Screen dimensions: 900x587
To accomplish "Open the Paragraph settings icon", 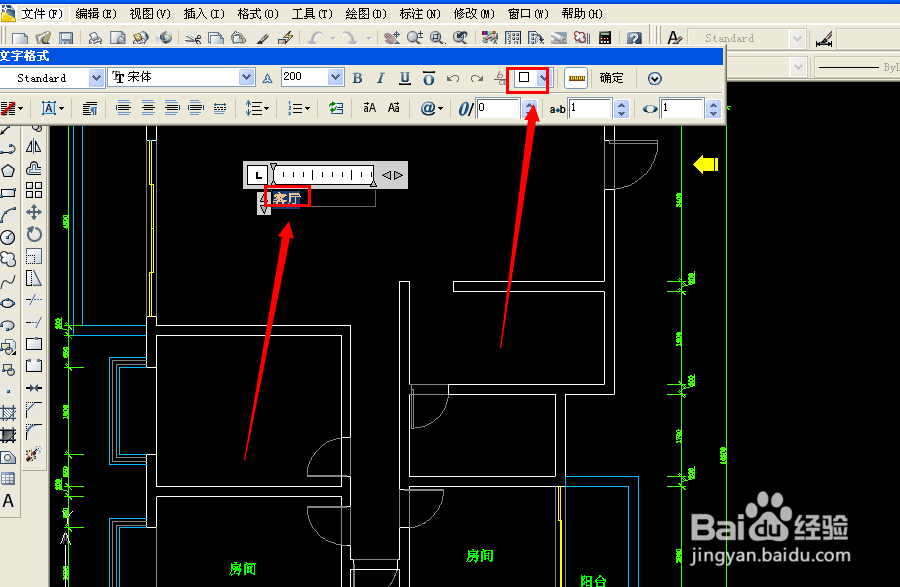I will [x=90, y=108].
